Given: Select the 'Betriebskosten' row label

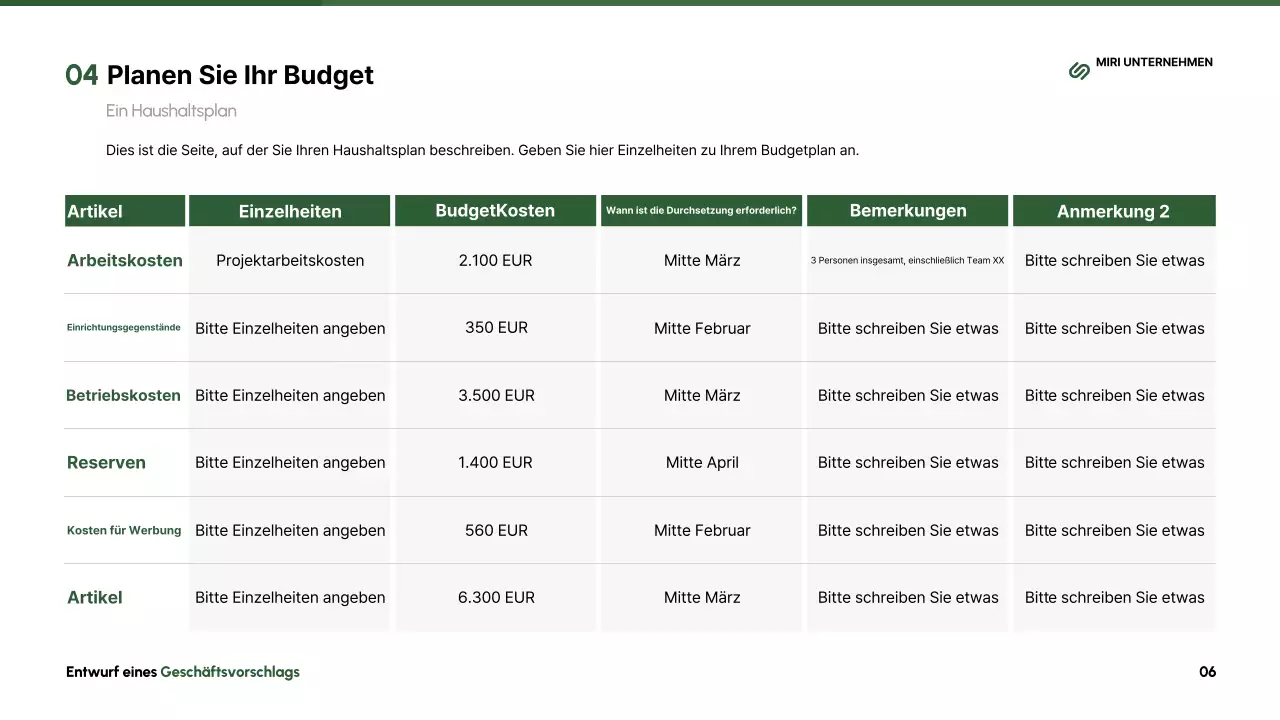Looking at the screenshot, I should coord(124,395).
